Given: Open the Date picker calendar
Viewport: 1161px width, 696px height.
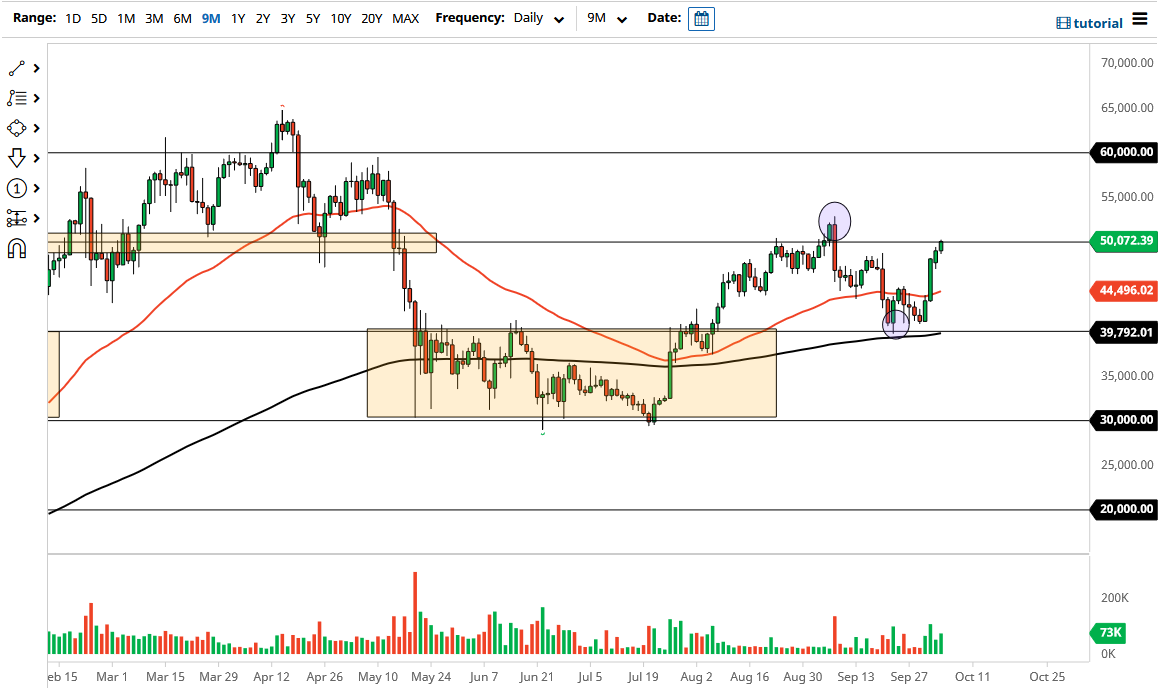Looking at the screenshot, I should pyautogui.click(x=701, y=18).
